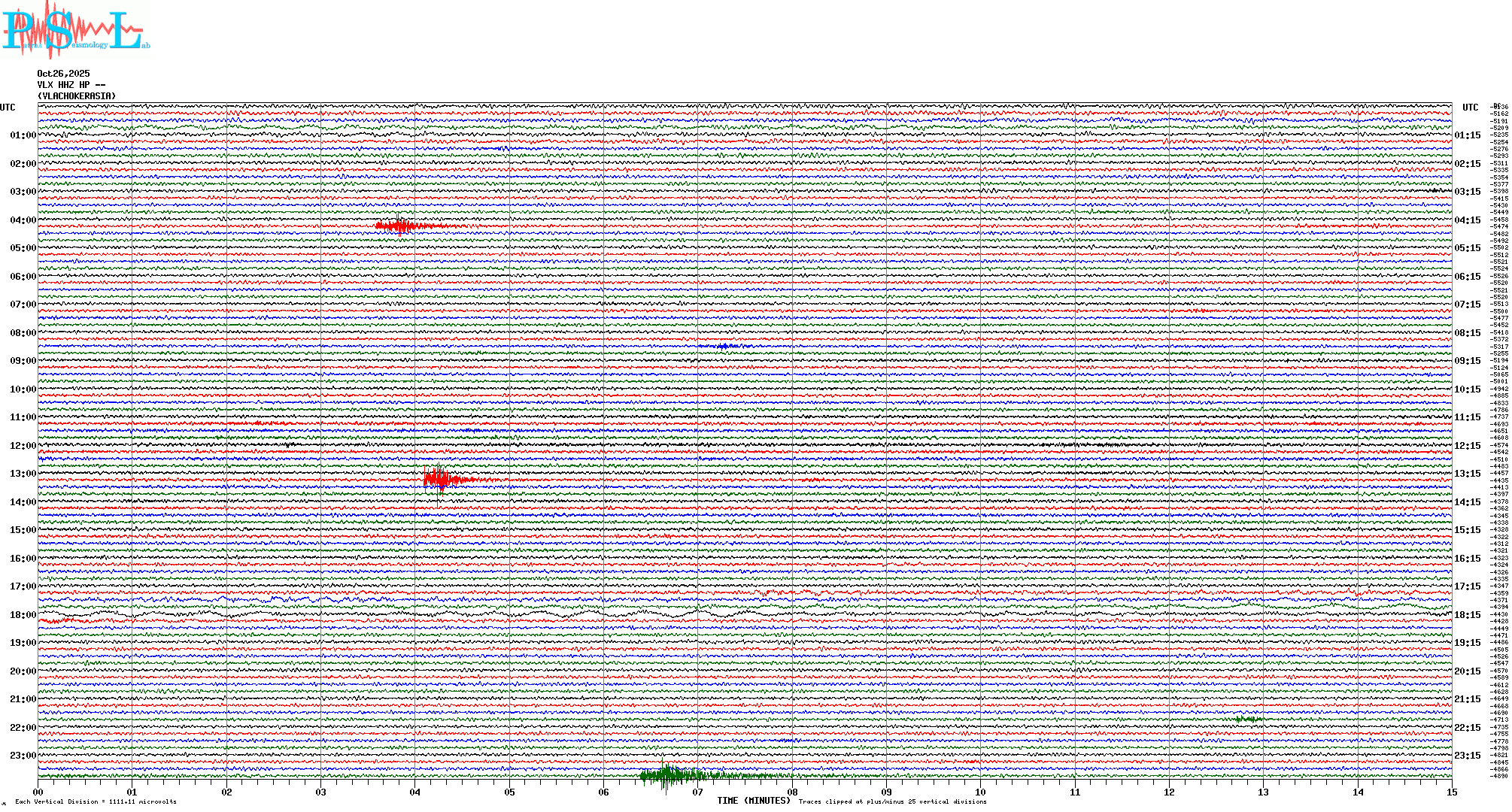This screenshot has width=1512, height=812.
Task: Click the 13:00 label on left axis
Action: (23, 474)
